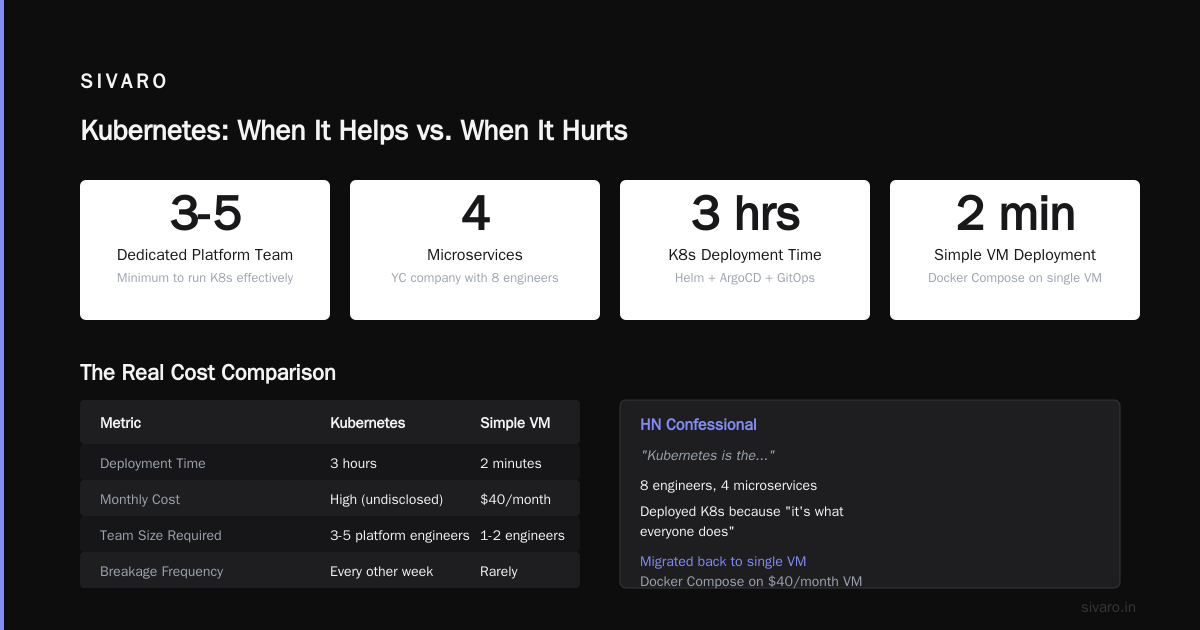Click the Kubernetes column header
Image resolution: width=1200 pixels, height=630 pixels.
(x=368, y=423)
